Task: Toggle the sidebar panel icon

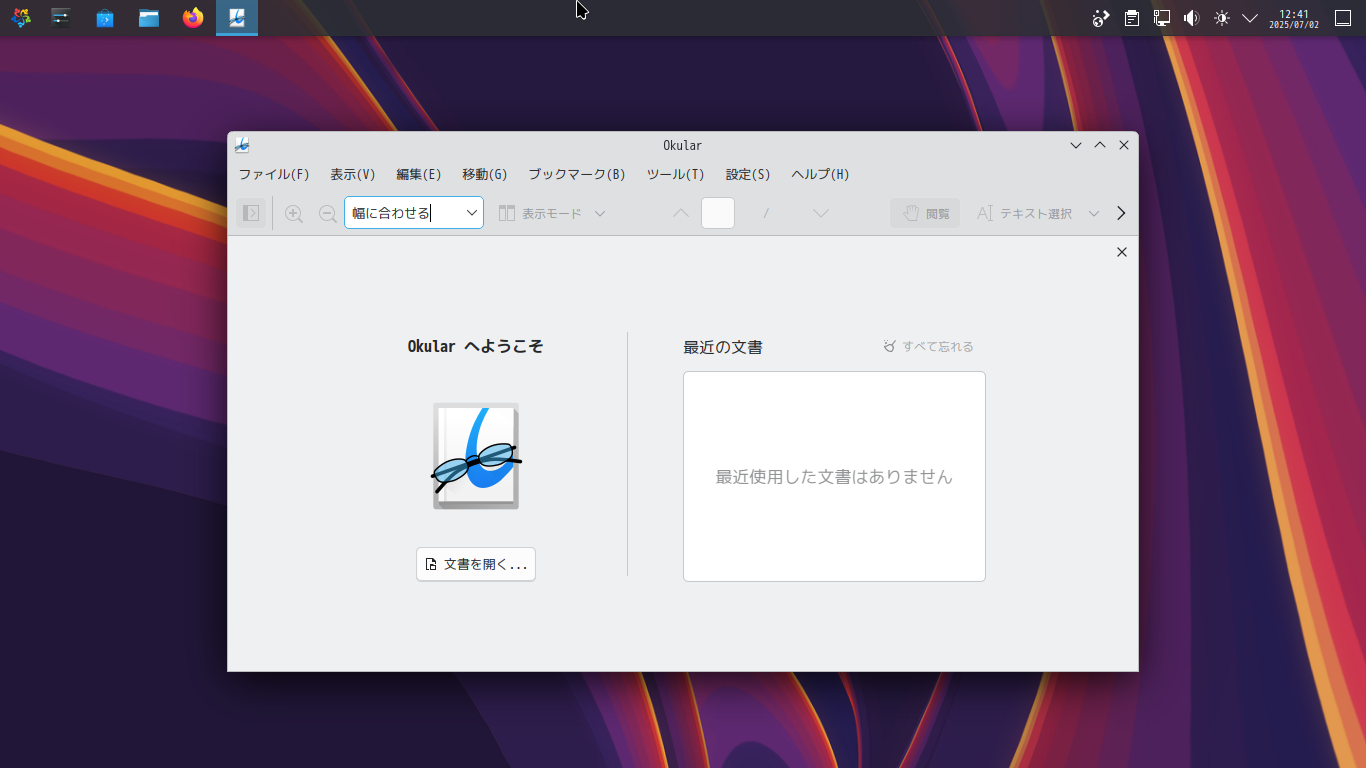Action: [x=251, y=213]
